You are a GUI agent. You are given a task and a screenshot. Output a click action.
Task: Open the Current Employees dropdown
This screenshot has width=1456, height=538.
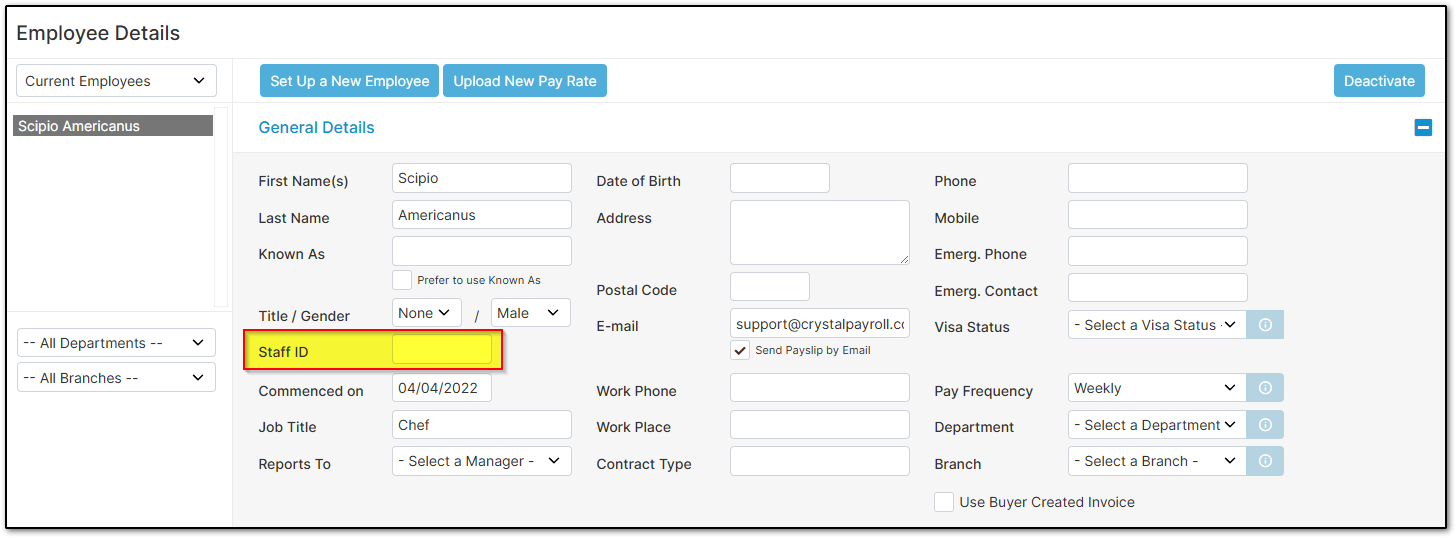117,81
